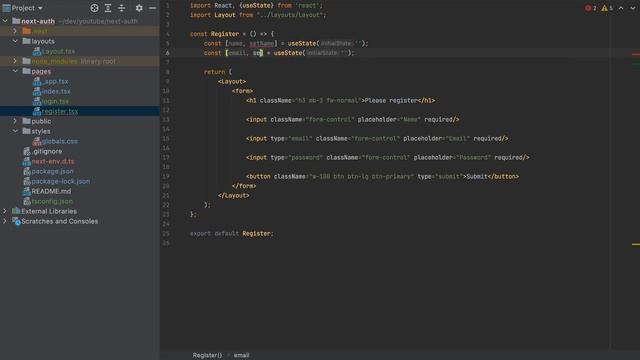Screen dimensions: 640x360
Task: Open package.json file
Action: 53,171
